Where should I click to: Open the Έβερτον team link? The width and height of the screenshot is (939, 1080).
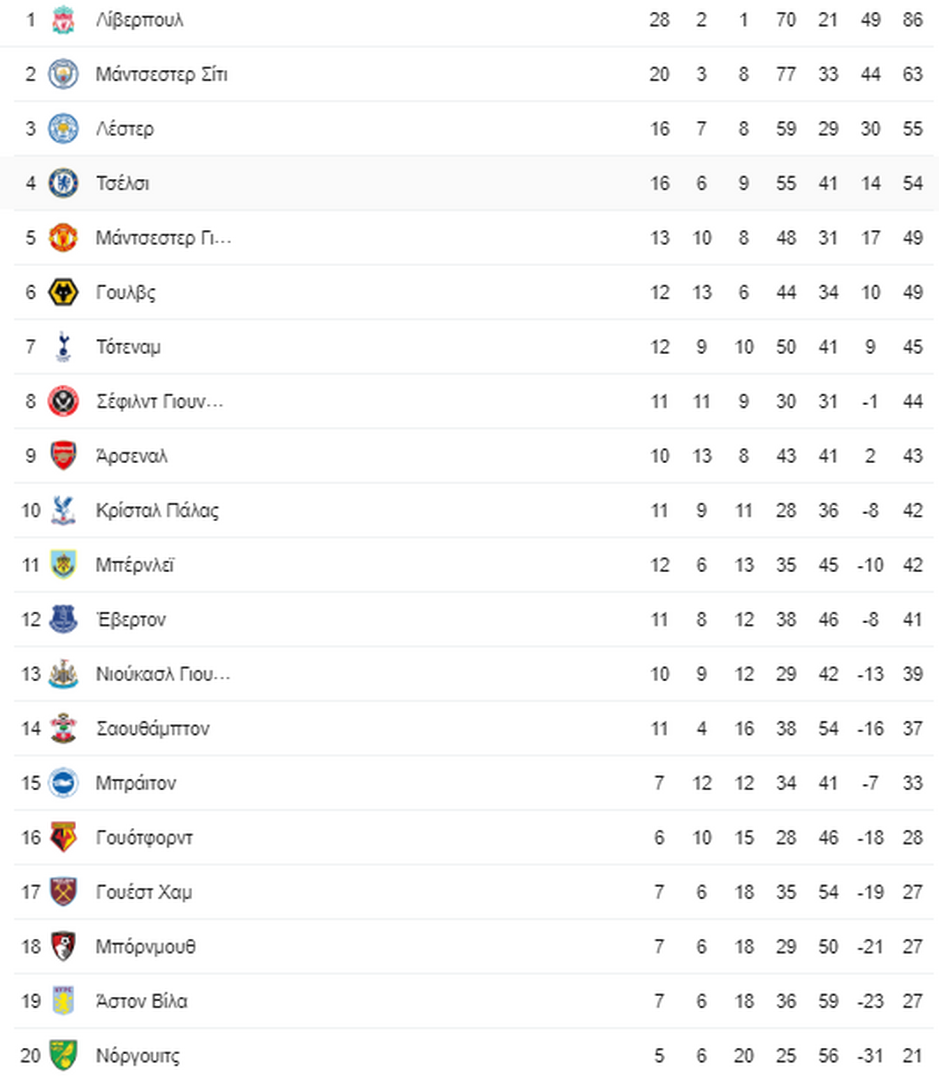coord(131,619)
